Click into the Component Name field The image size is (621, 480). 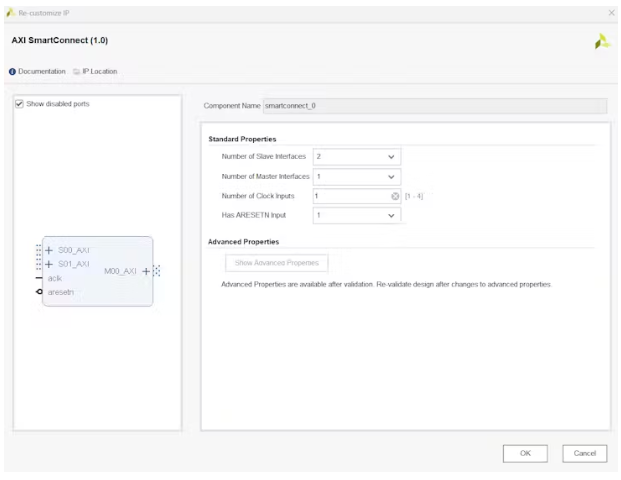pos(433,105)
